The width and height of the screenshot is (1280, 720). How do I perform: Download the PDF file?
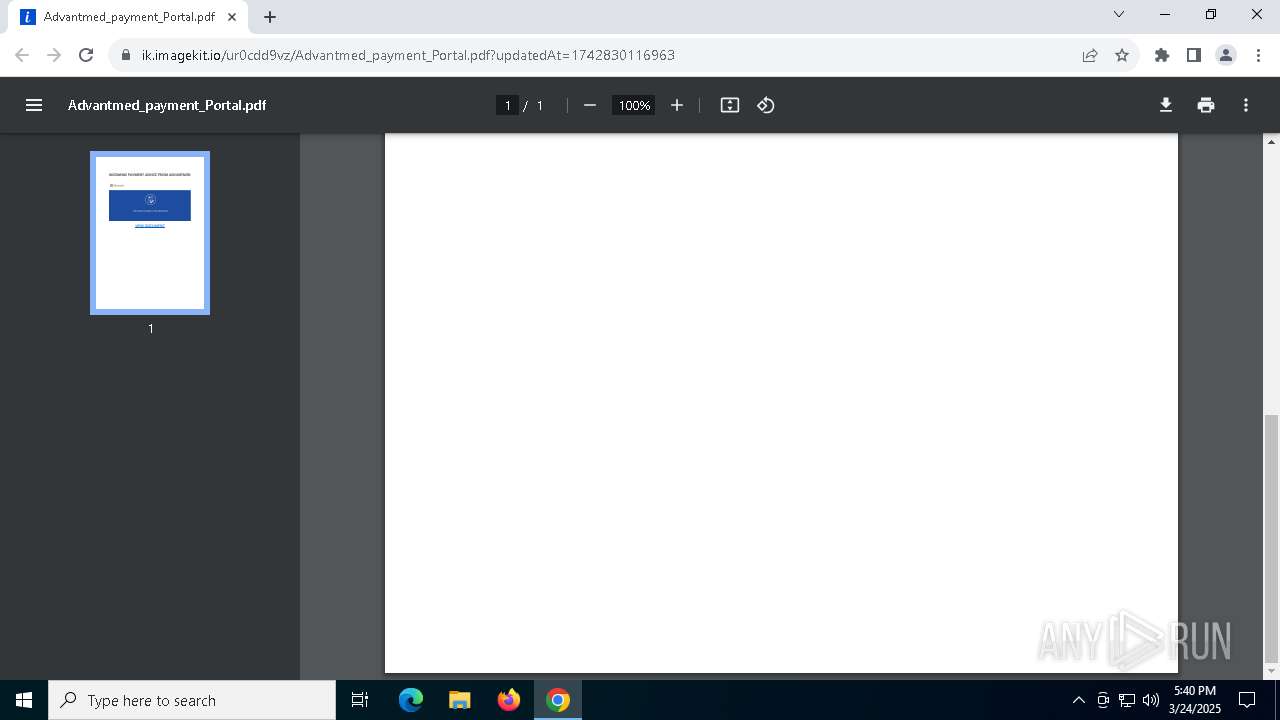click(x=1166, y=105)
